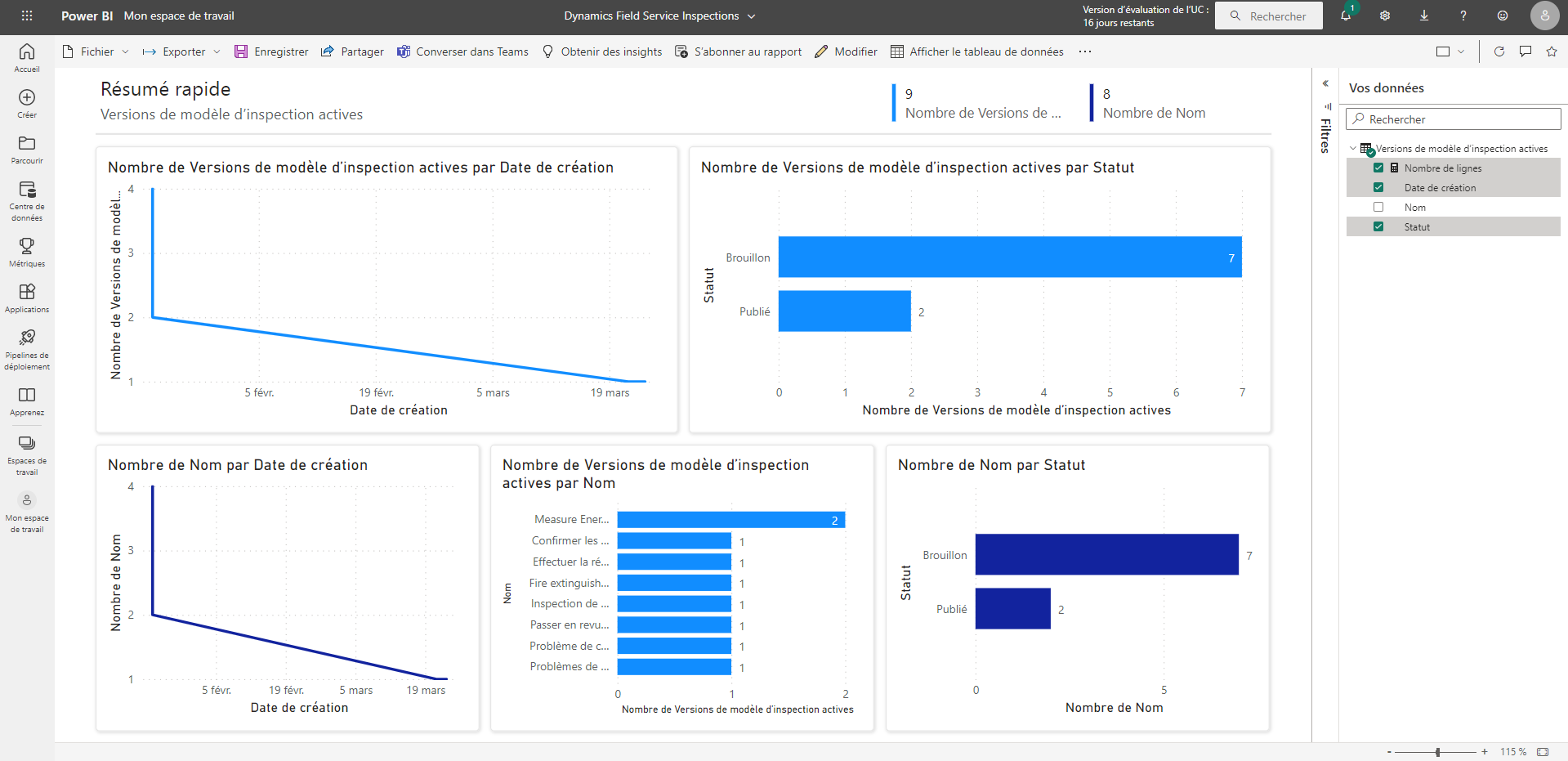Image resolution: width=1568 pixels, height=761 pixels.
Task: Go to Accueil in the sidebar
Action: 27,58
